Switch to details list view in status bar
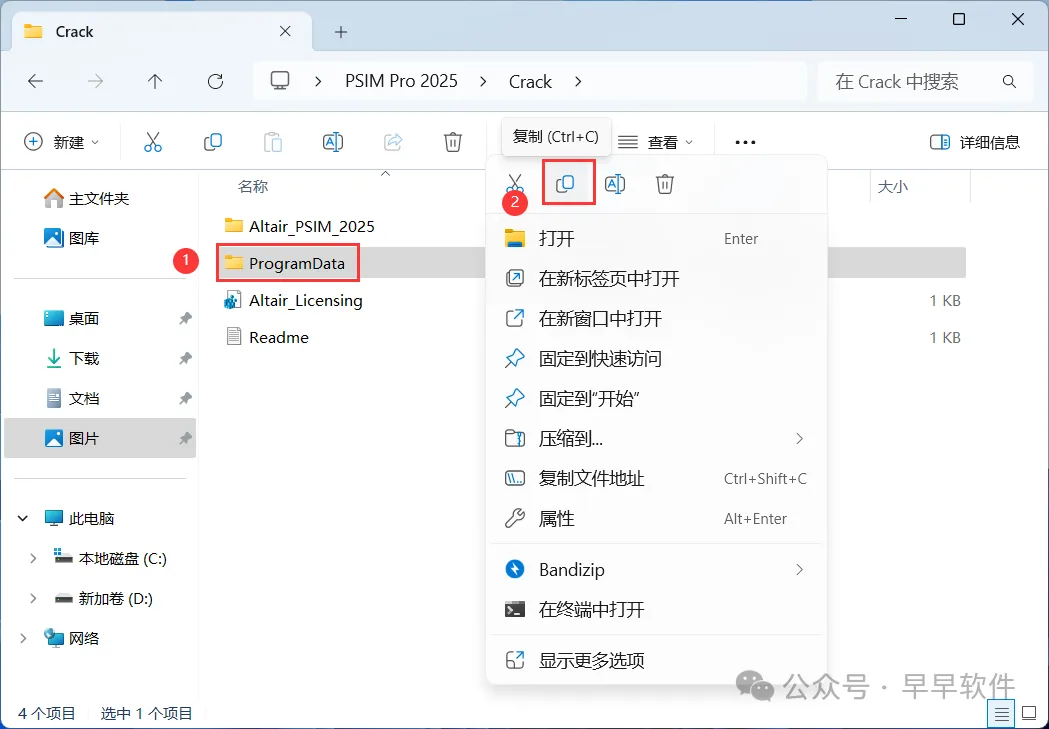The width and height of the screenshot is (1049, 729). coord(1002,713)
